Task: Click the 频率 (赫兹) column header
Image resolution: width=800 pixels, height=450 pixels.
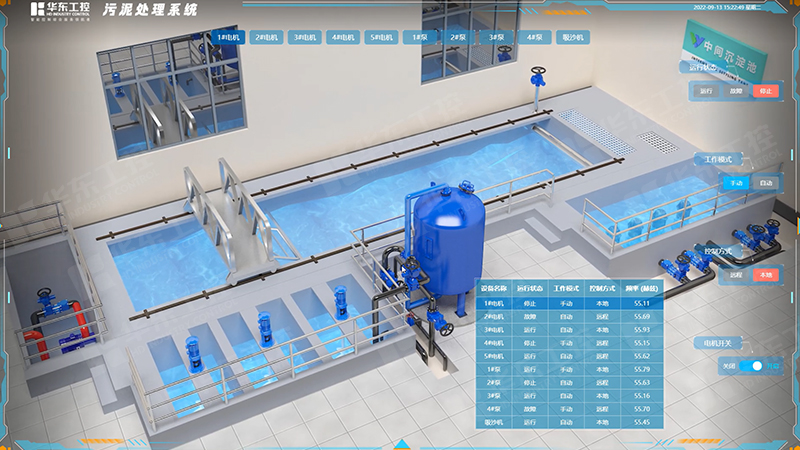Action: coord(641,289)
